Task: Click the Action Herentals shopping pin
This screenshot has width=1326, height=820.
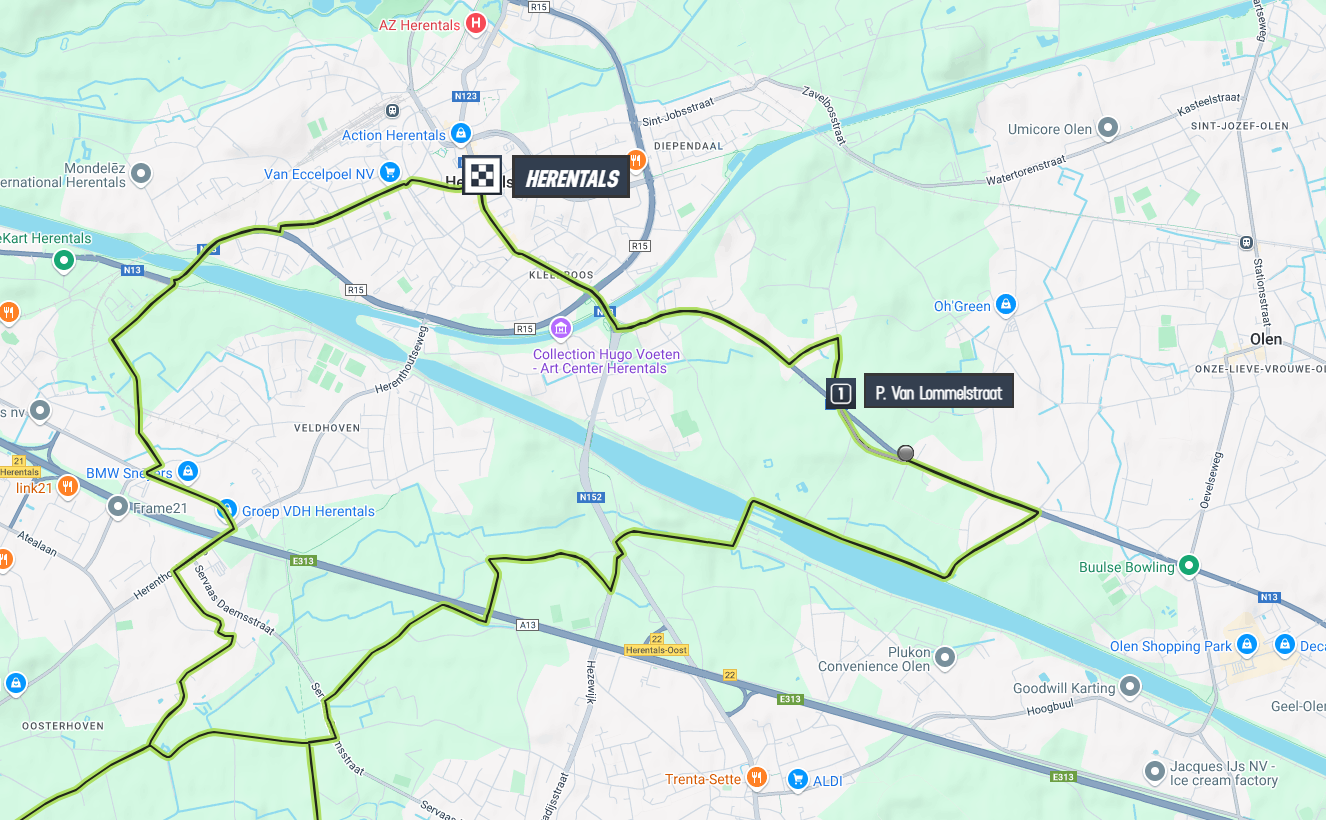Action: [x=460, y=133]
